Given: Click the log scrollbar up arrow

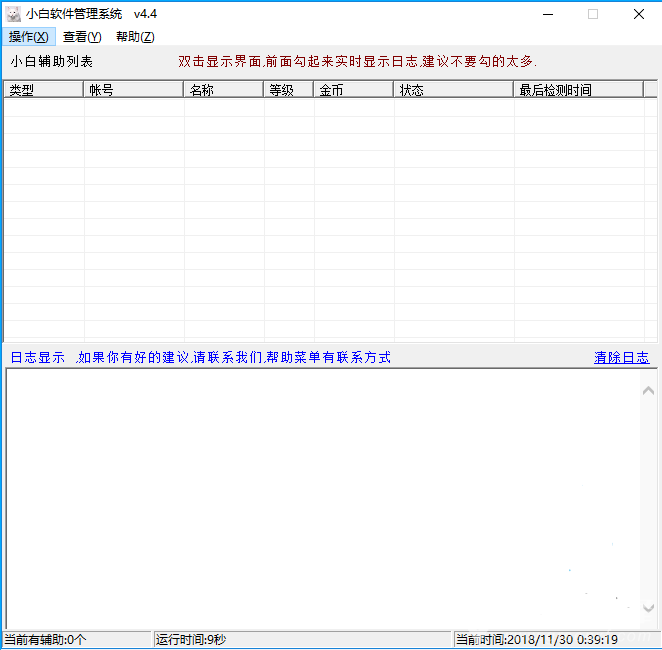Looking at the screenshot, I should pos(648,391).
